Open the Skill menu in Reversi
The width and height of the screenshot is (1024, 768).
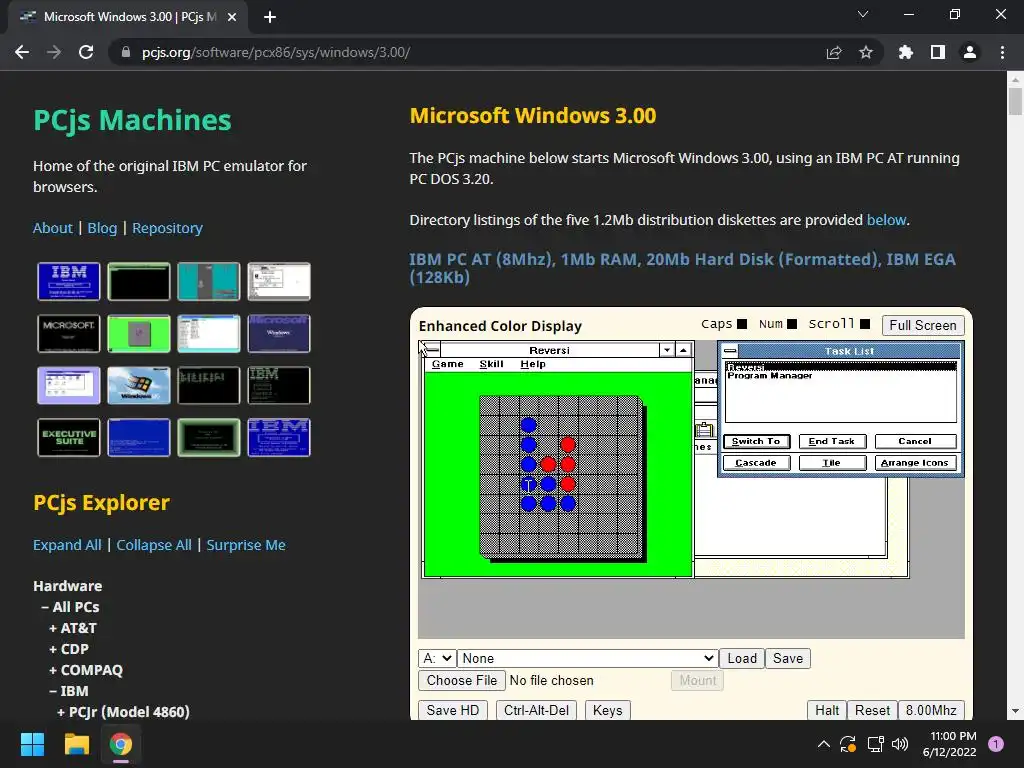coord(491,364)
